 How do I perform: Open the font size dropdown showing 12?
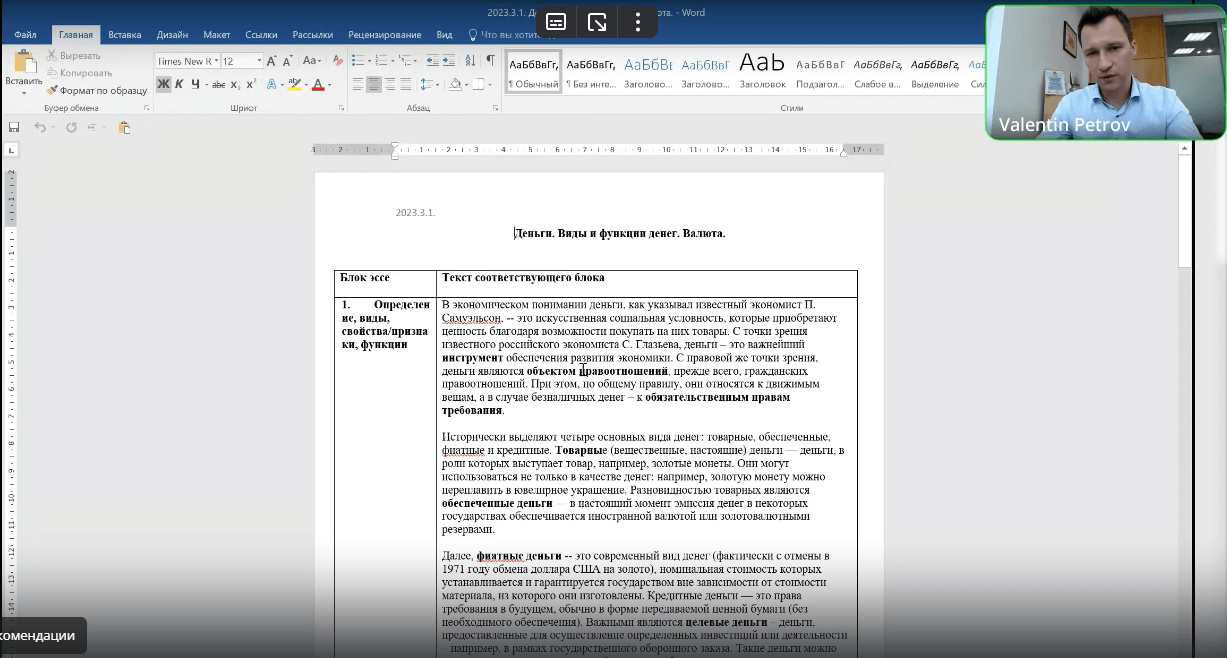241,61
